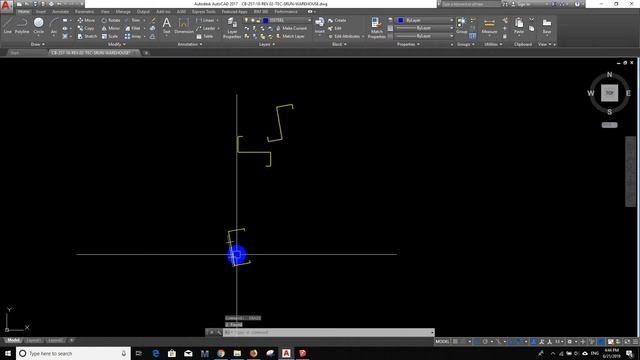Viewport: 640px width, 360px height.
Task: Toggle grid display in status bar
Action: [x=455, y=342]
